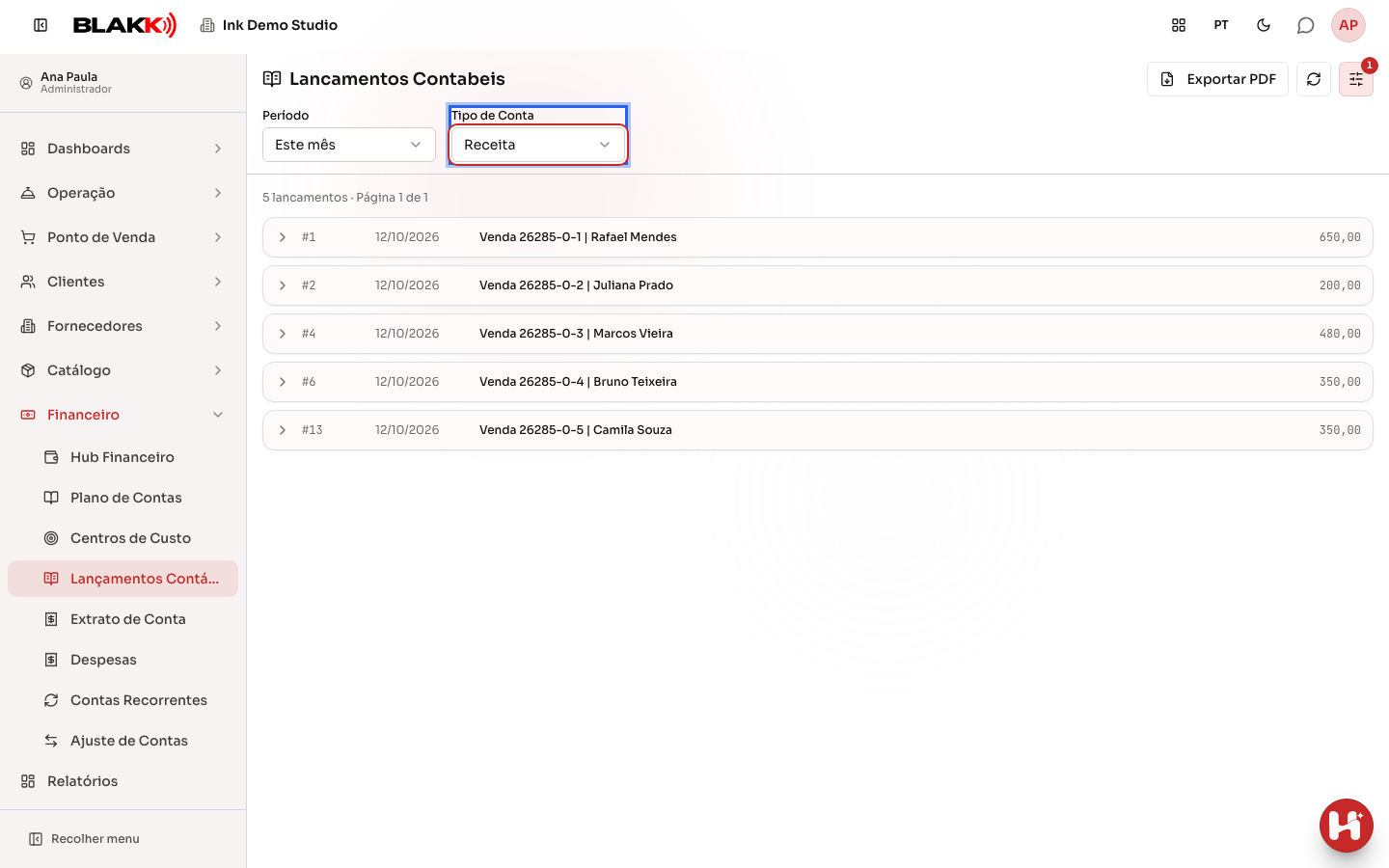Open Extrato de Conta page
Viewport: 1389px width, 868px height.
123,619
